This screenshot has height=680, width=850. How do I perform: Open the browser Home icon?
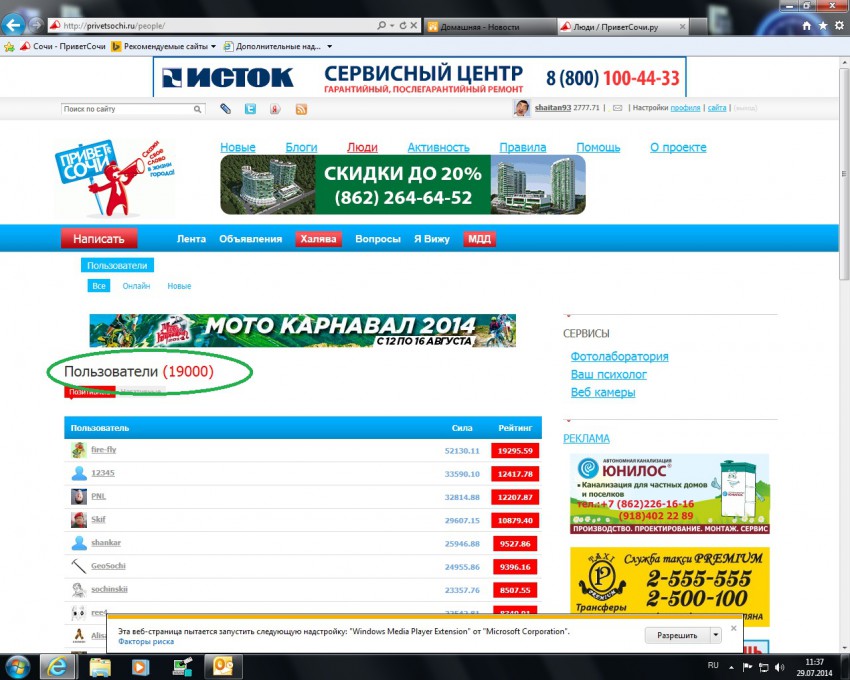(x=805, y=25)
